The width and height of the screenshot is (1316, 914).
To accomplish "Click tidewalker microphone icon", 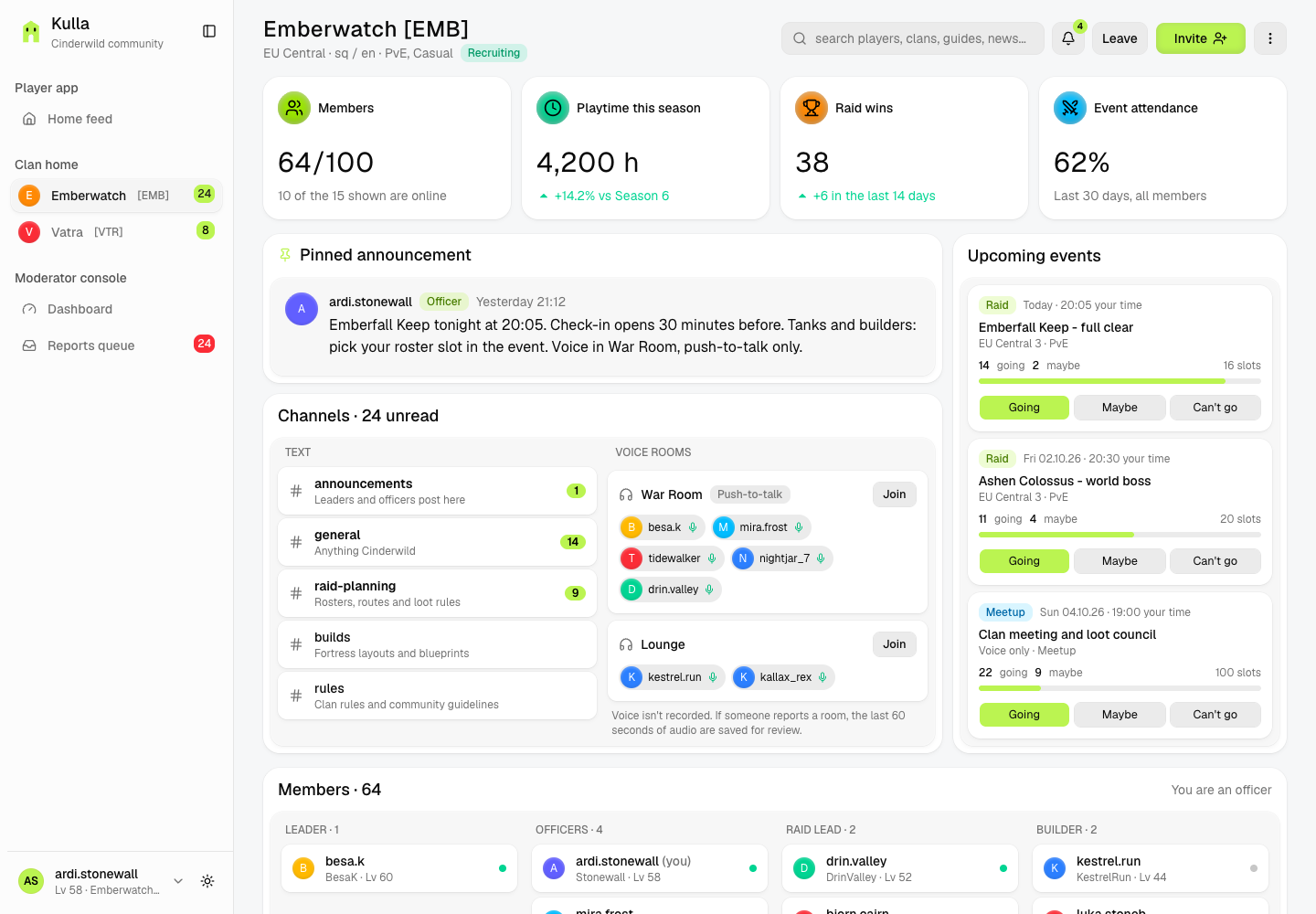I will pyautogui.click(x=712, y=558).
